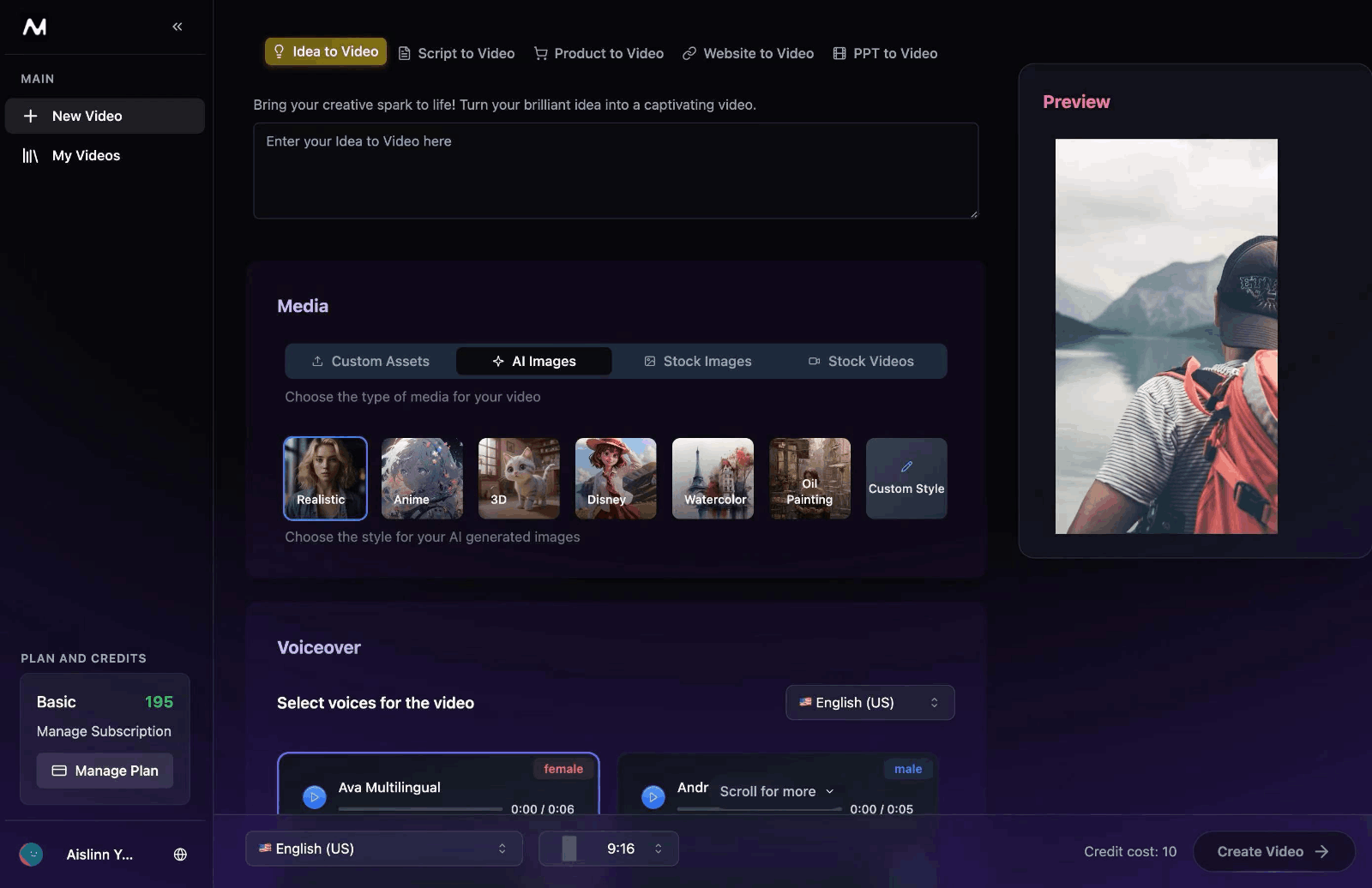Viewport: 1372px width, 888px height.
Task: Choose the Watercolor image style
Action: [713, 478]
